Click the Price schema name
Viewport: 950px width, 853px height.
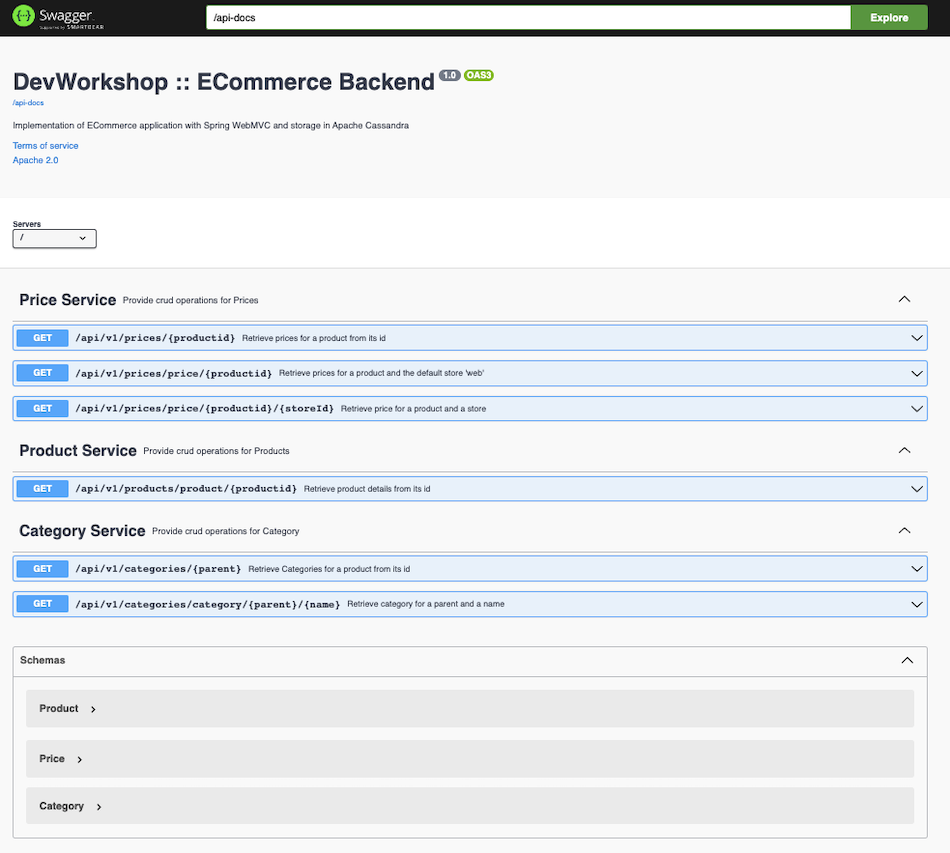pos(51,759)
